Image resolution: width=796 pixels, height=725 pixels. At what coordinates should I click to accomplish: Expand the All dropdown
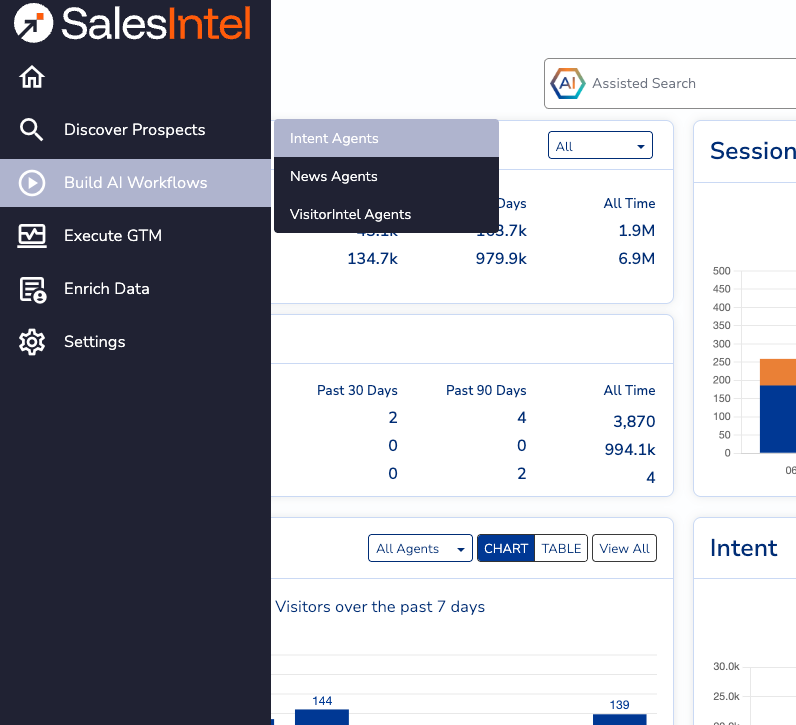pyautogui.click(x=600, y=146)
